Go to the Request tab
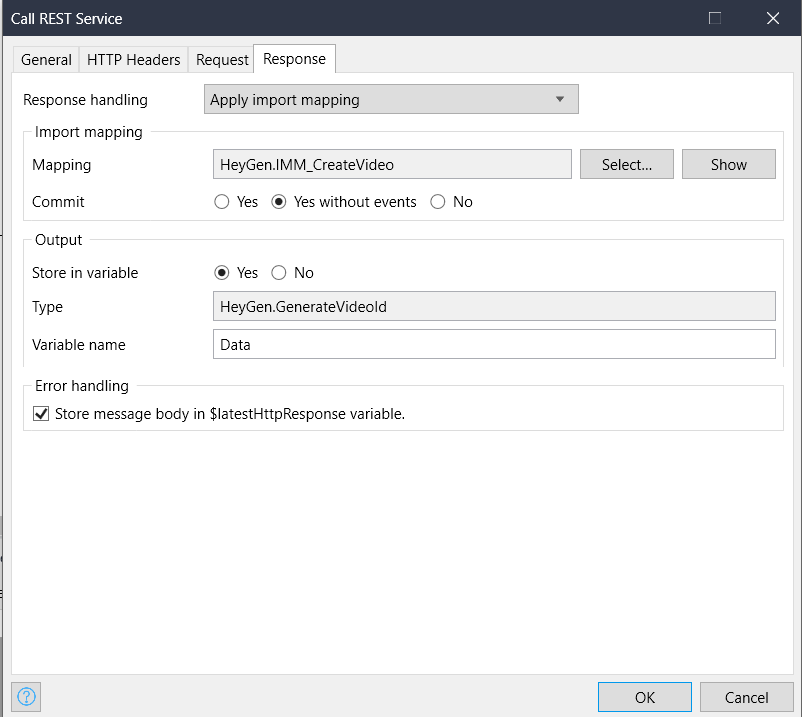 tap(222, 60)
